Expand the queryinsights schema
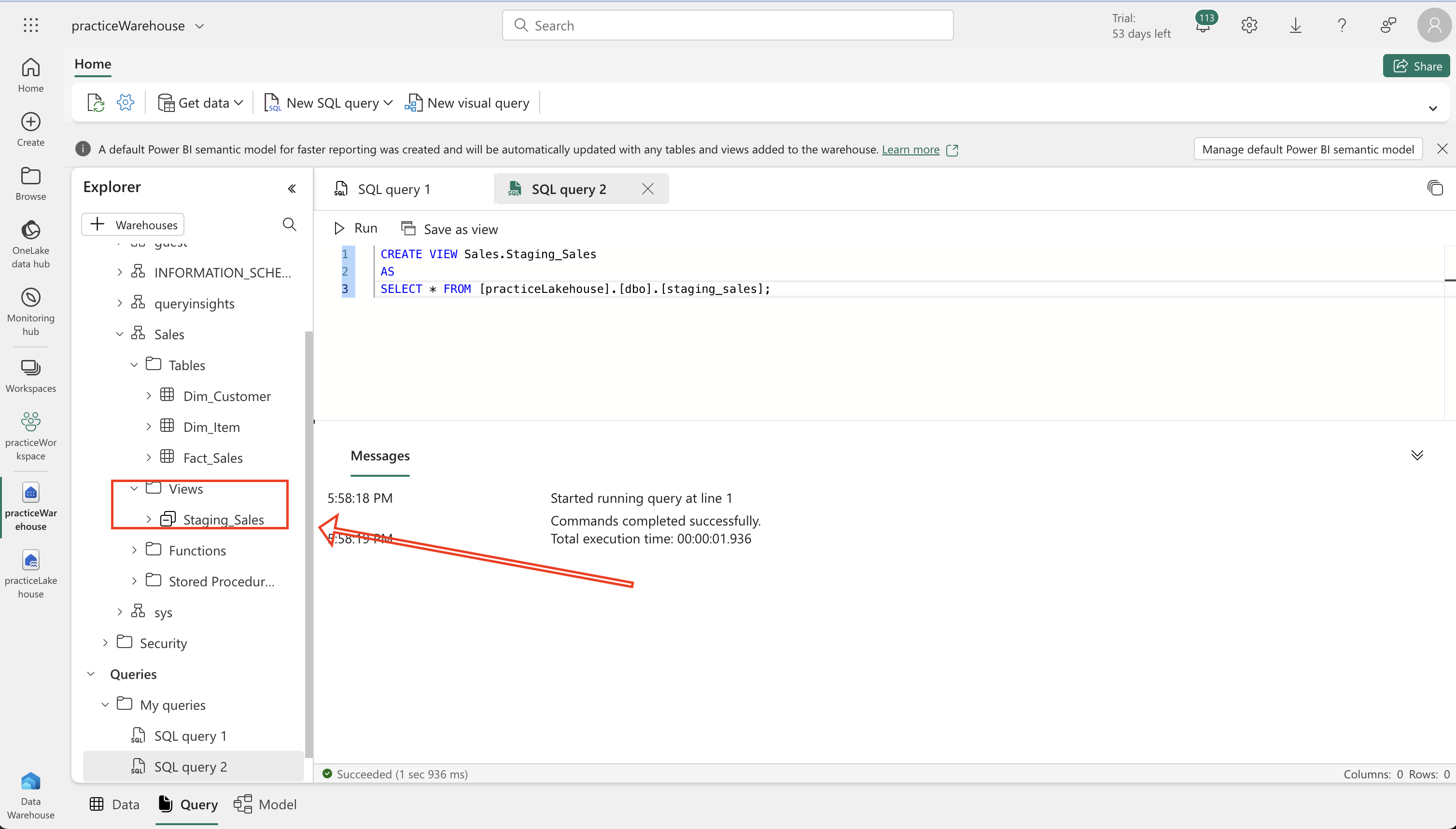Screen dimensions: 1456x829 [x=120, y=303]
